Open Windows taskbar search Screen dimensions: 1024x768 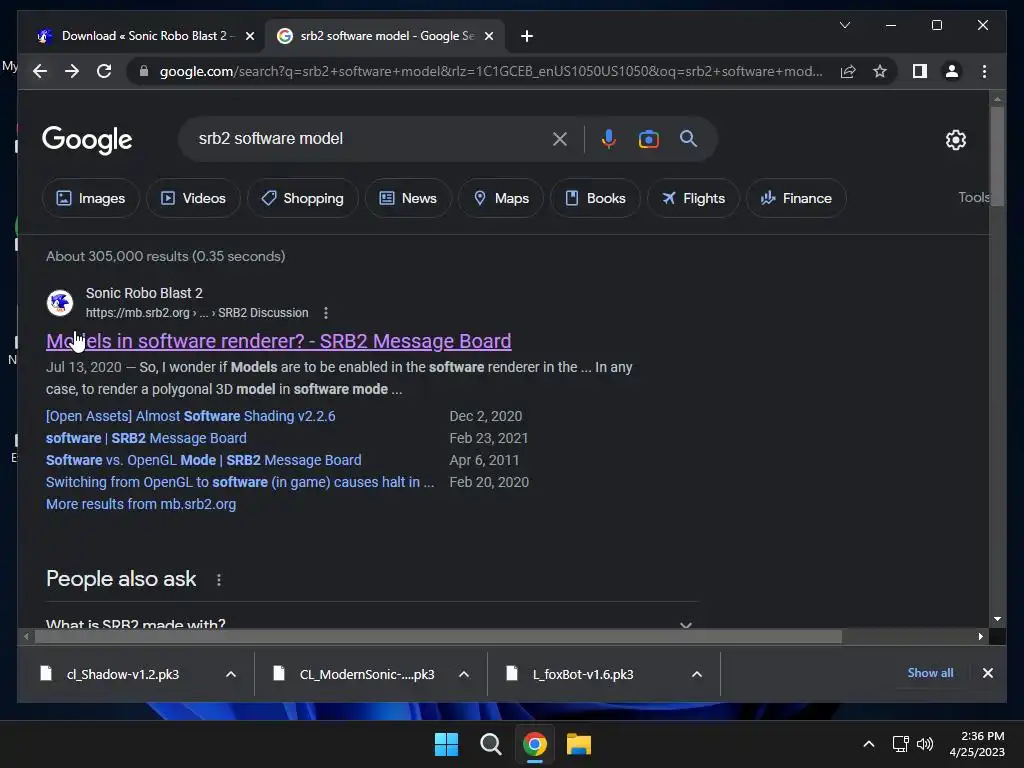490,744
